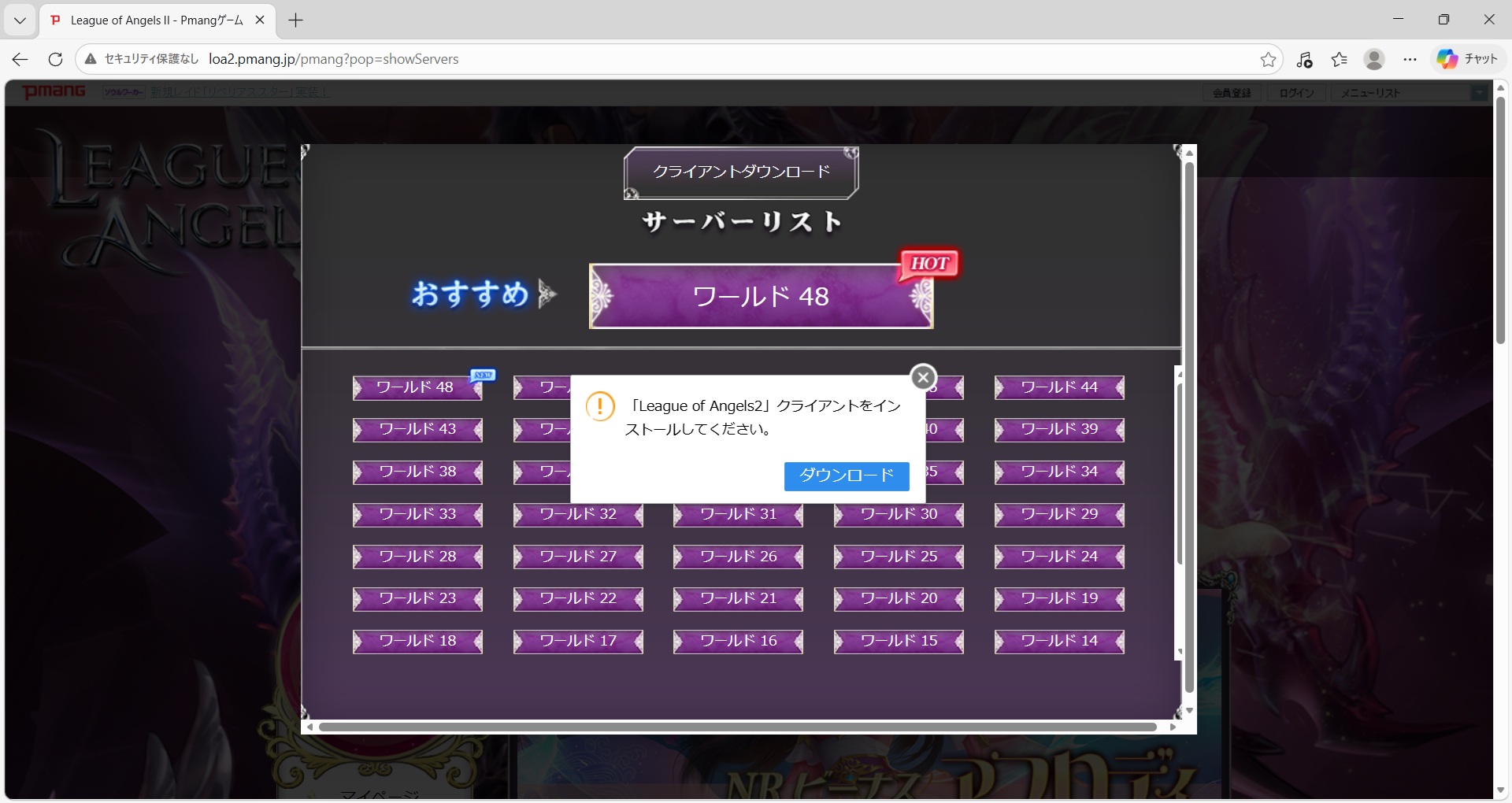Screen dimensions: 1512x803
Task: Close the client install dialog
Action: click(x=923, y=377)
